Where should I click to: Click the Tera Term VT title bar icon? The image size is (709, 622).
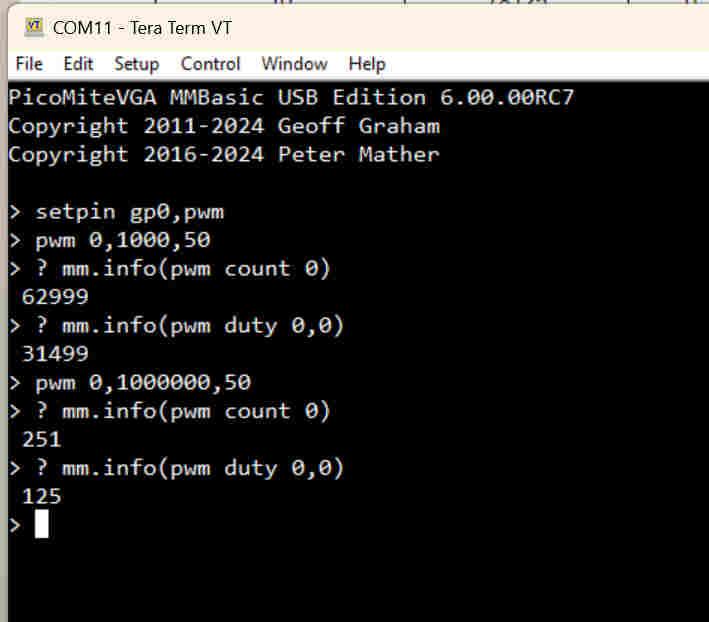pyautogui.click(x=33, y=27)
